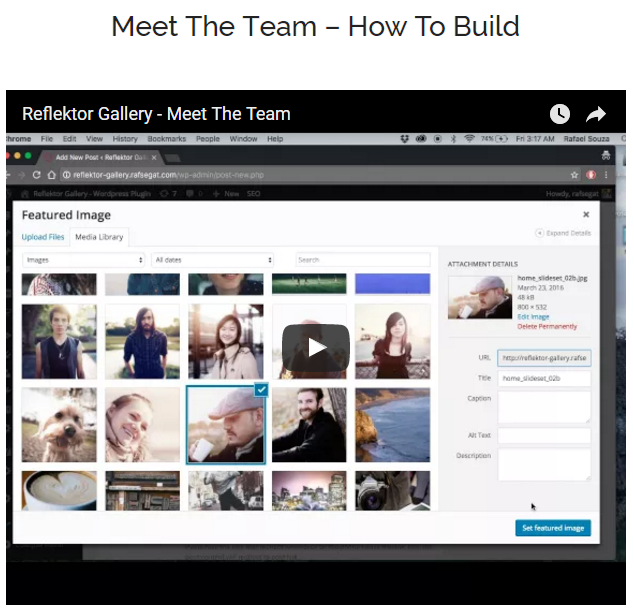
Task: Select the laughing blonde woman thumbnail
Action: [x=142, y=425]
